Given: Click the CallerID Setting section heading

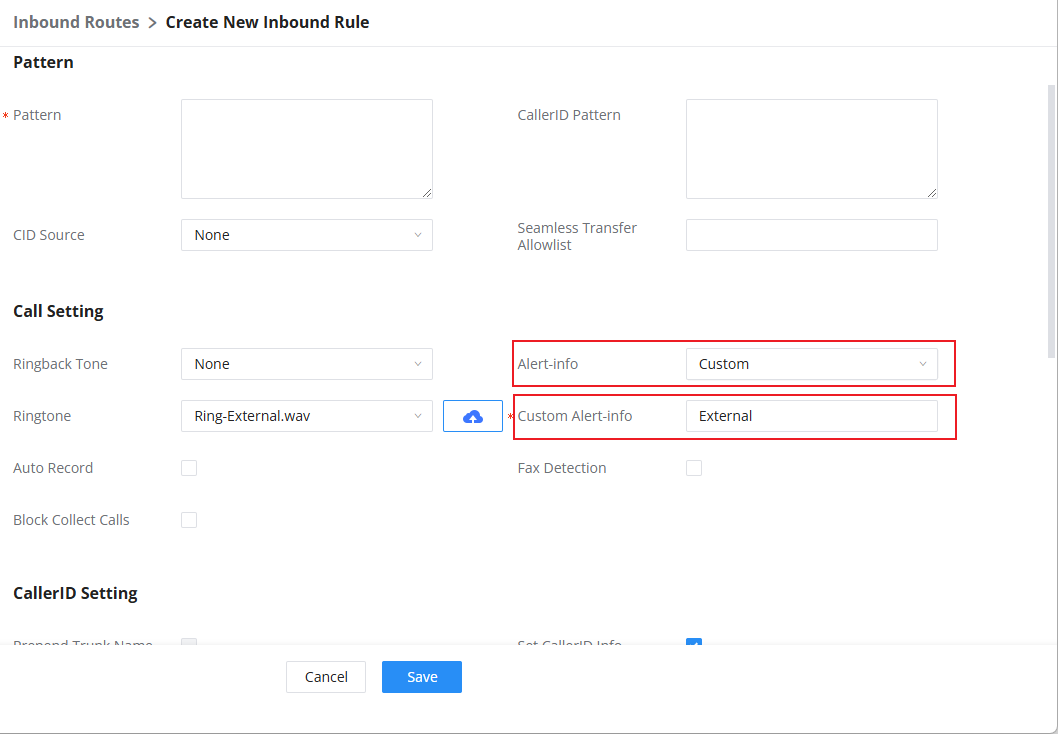Looking at the screenshot, I should [x=76, y=593].
